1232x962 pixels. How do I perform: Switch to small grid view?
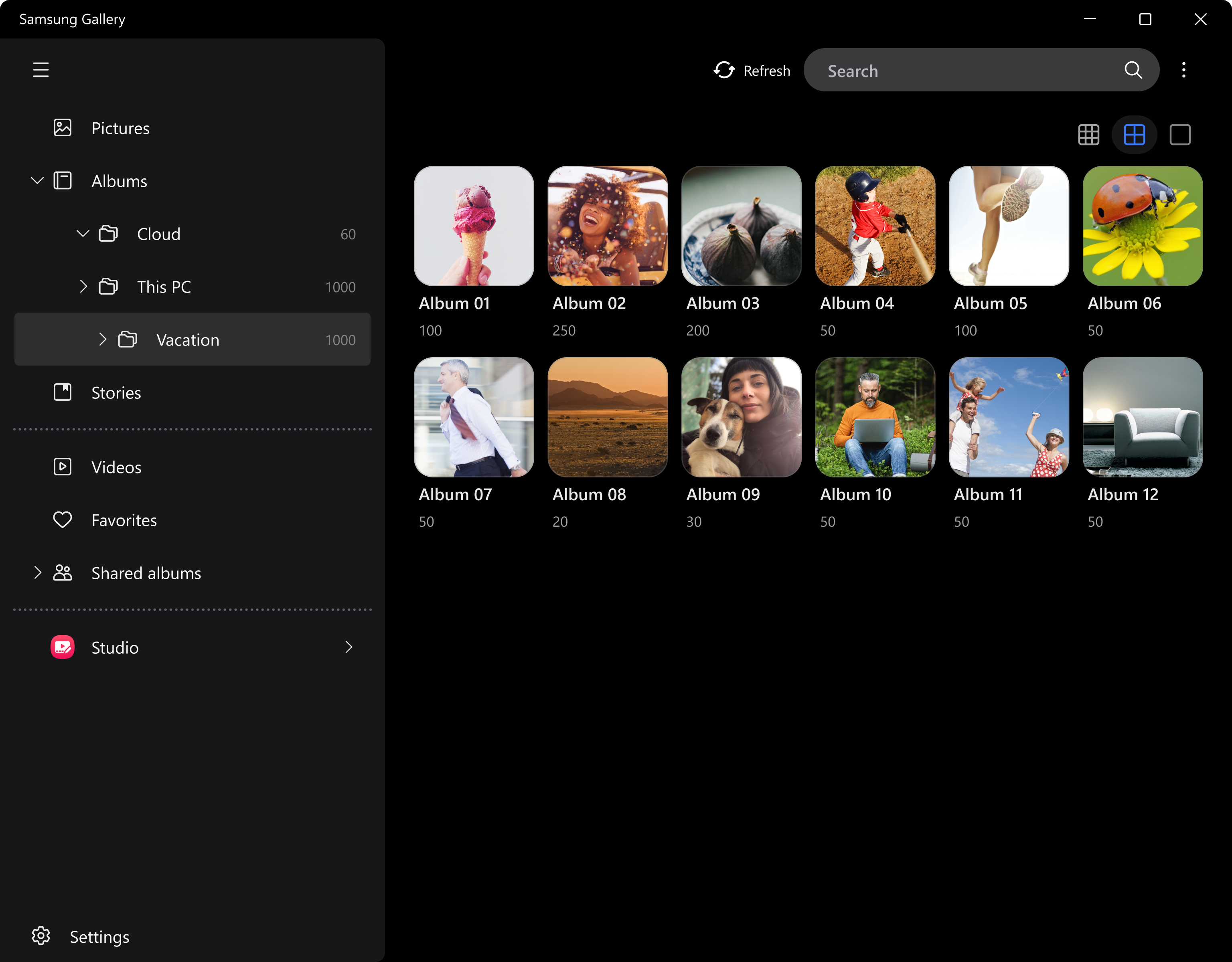(x=1089, y=134)
